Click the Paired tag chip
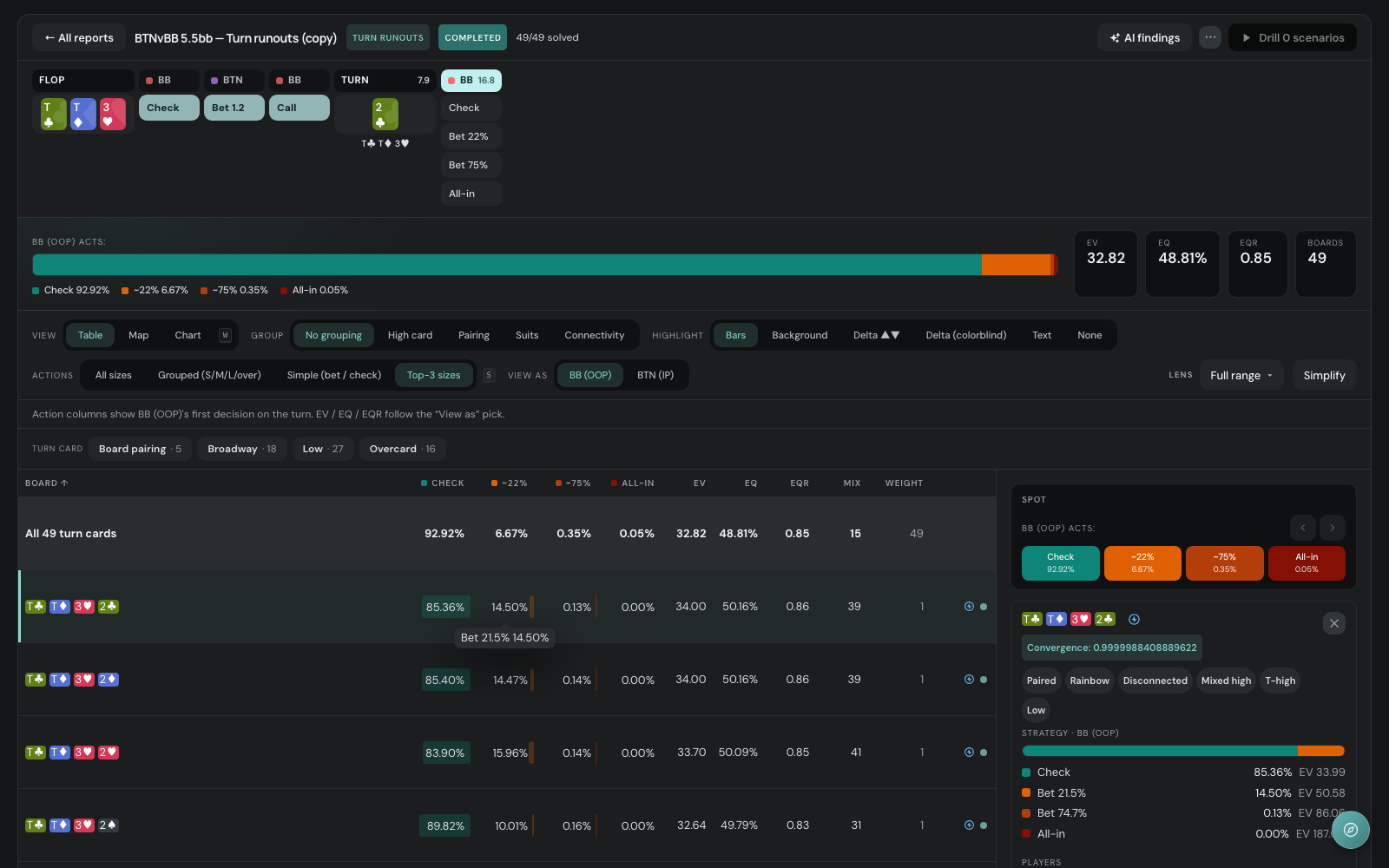Viewport: 1389px width, 868px height. [1041, 681]
